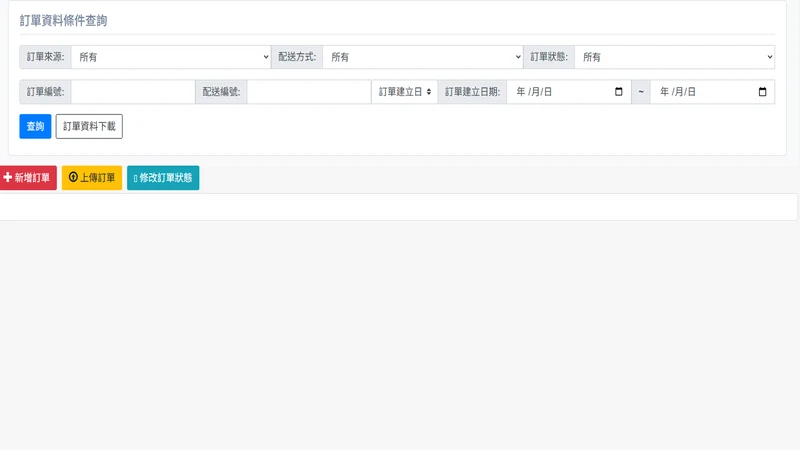Open the 訂單建立日 date type selector
Screen dimensions: 800x450
405,92
